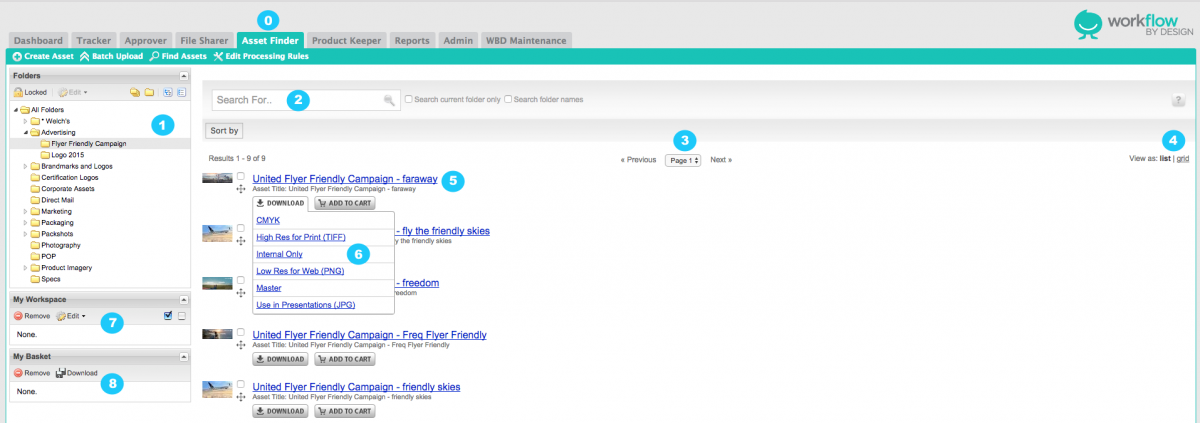Click the faraway asset thumbnail
The image size is (1200, 423).
tap(217, 178)
